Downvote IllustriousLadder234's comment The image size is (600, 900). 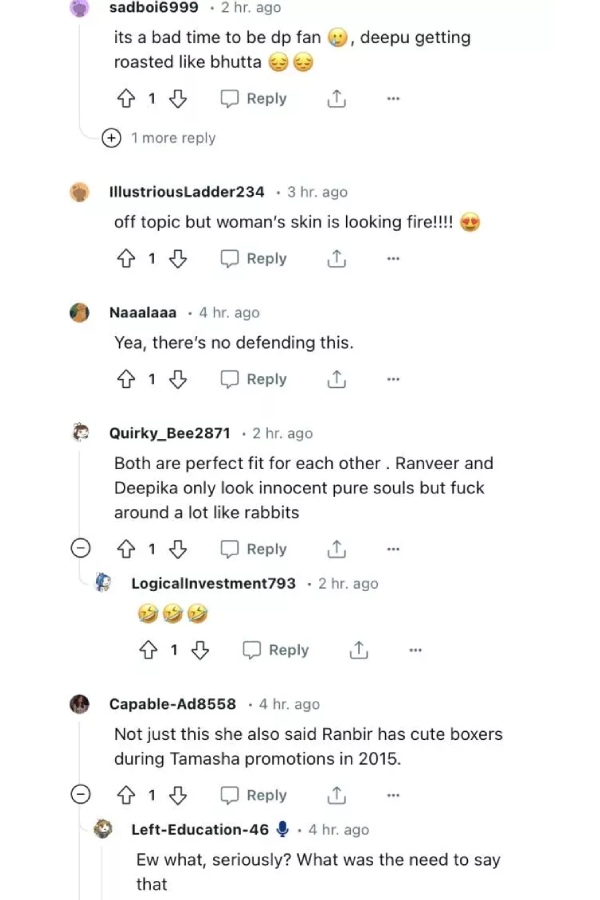coord(178,259)
